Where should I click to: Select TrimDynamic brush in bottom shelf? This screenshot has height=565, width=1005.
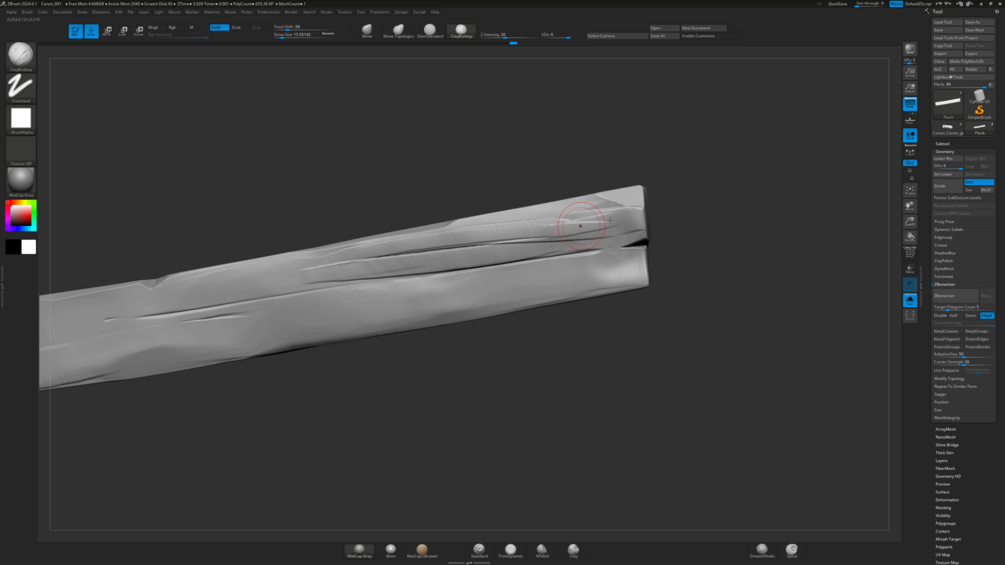coord(510,550)
